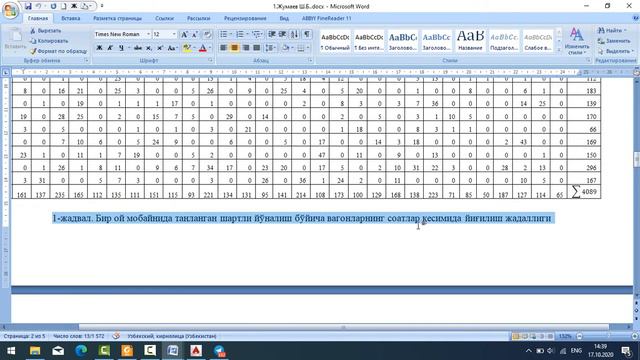Toggle underline Ч formatting
Viewport: 640px width, 360px height.
coord(121,48)
